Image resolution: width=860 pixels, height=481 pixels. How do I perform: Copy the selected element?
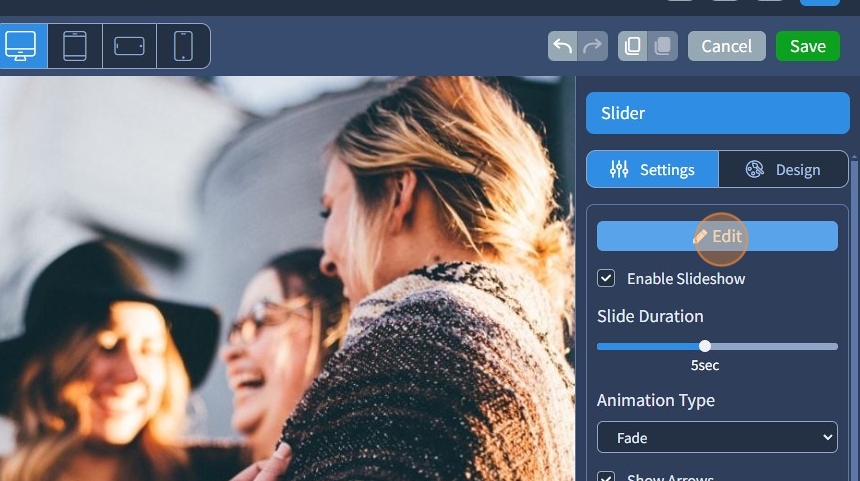point(633,46)
